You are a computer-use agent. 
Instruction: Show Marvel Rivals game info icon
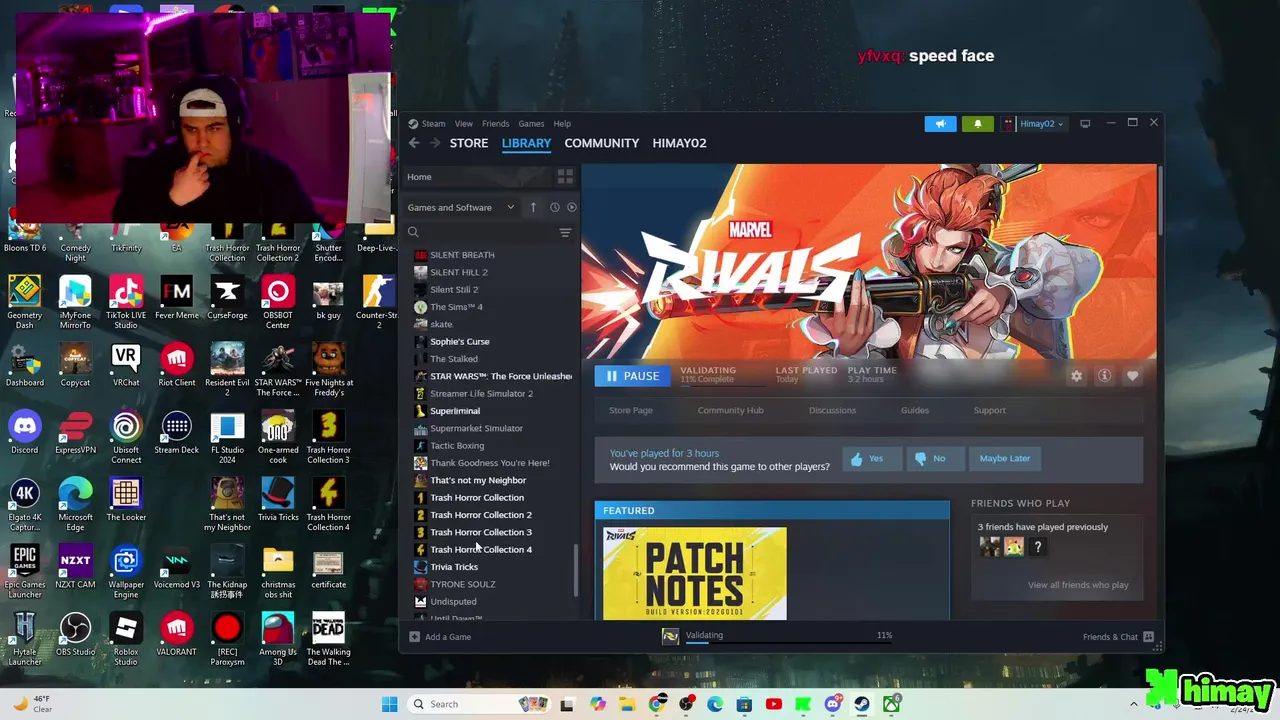pyautogui.click(x=1104, y=376)
